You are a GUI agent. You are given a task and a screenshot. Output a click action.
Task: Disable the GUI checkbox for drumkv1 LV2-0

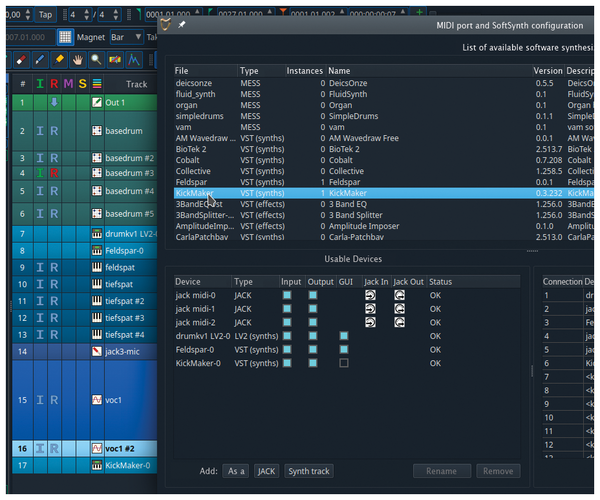[x=344, y=336]
